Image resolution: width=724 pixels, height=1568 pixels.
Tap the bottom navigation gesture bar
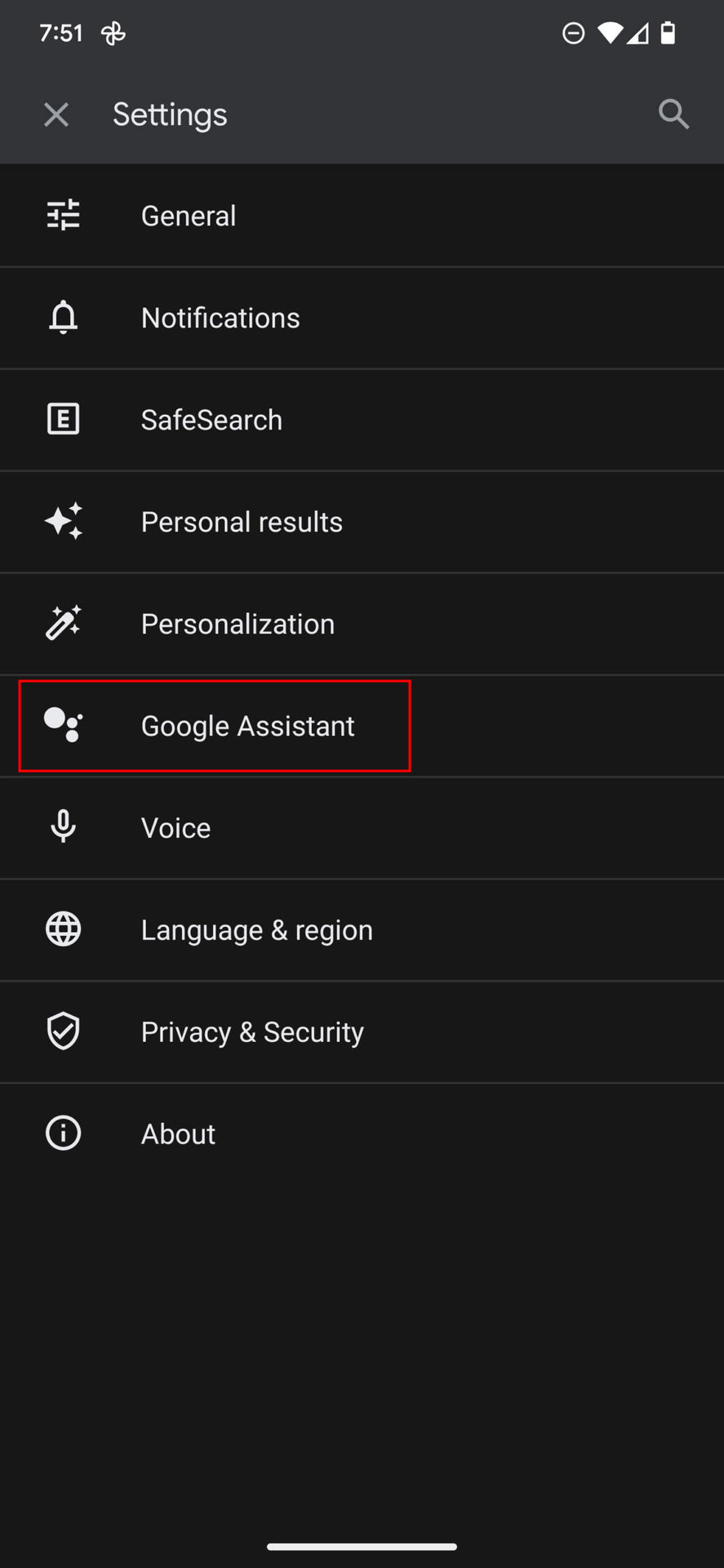coord(362,1546)
